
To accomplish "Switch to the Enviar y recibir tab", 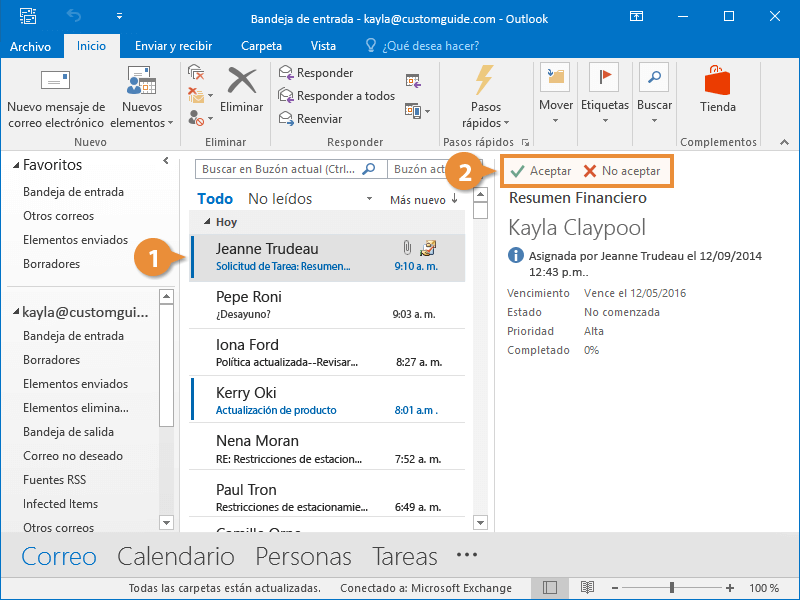I will (x=173, y=46).
